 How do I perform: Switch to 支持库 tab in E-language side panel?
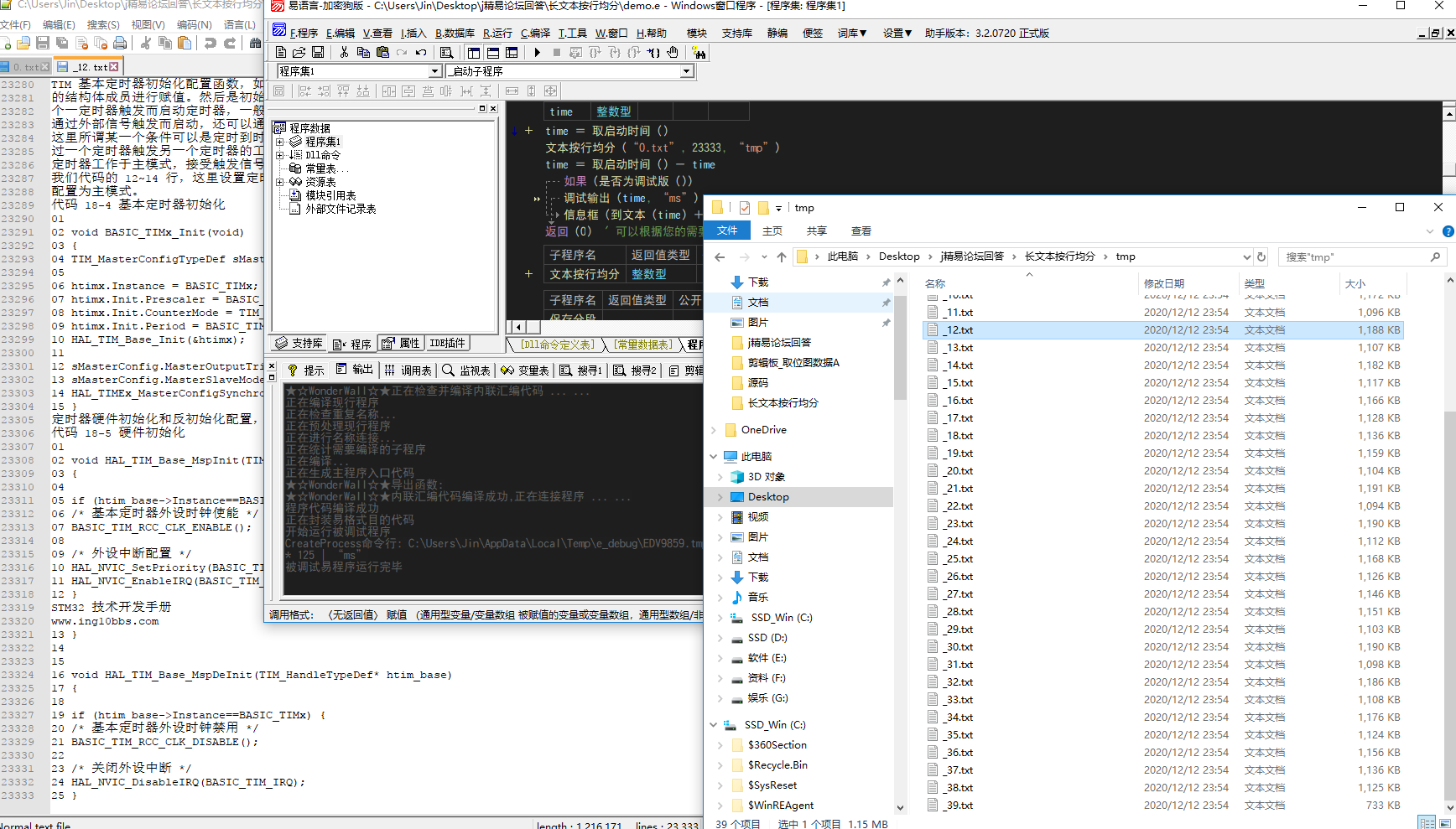coord(299,343)
